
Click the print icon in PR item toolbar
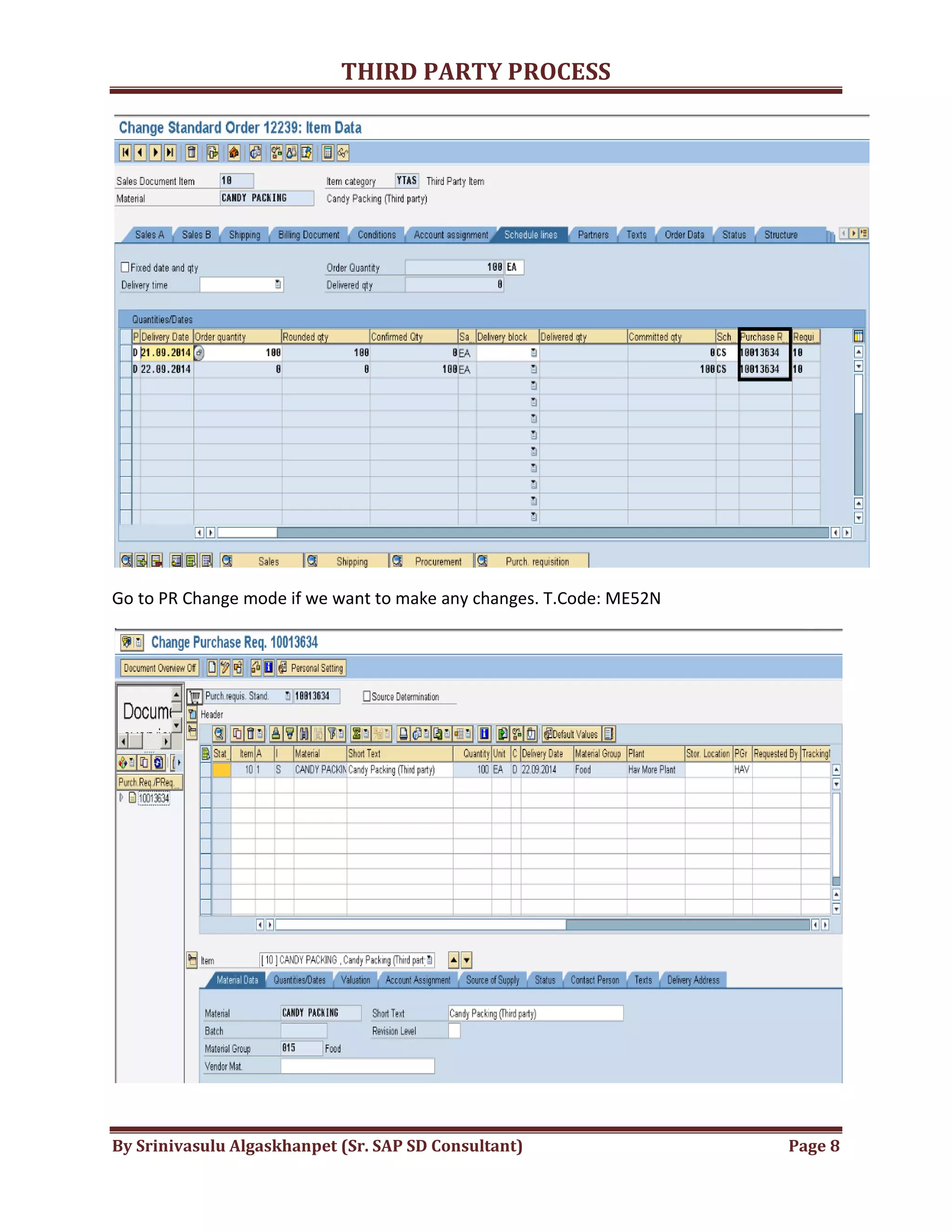(404, 733)
